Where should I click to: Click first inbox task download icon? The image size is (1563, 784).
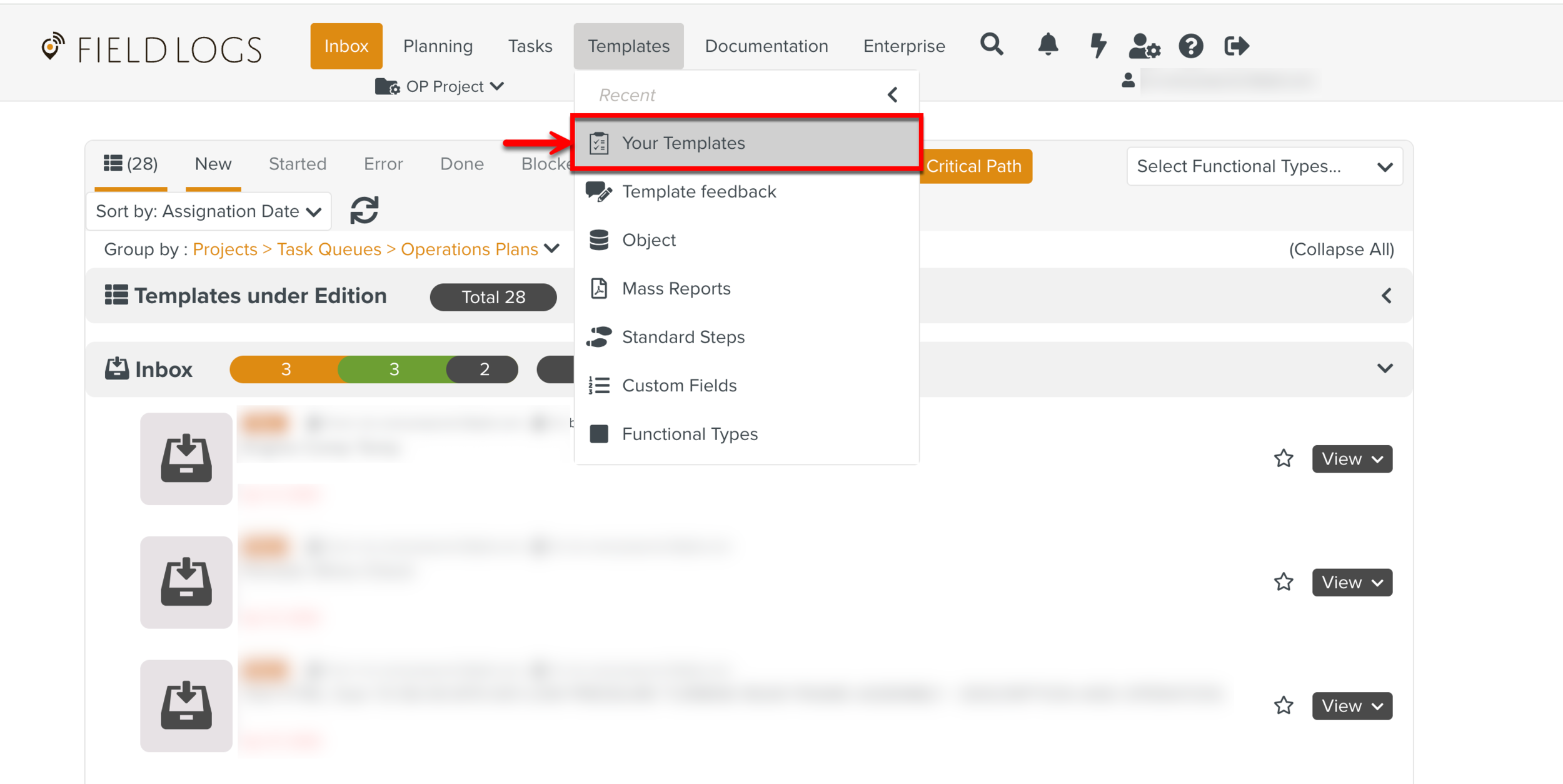(x=186, y=458)
